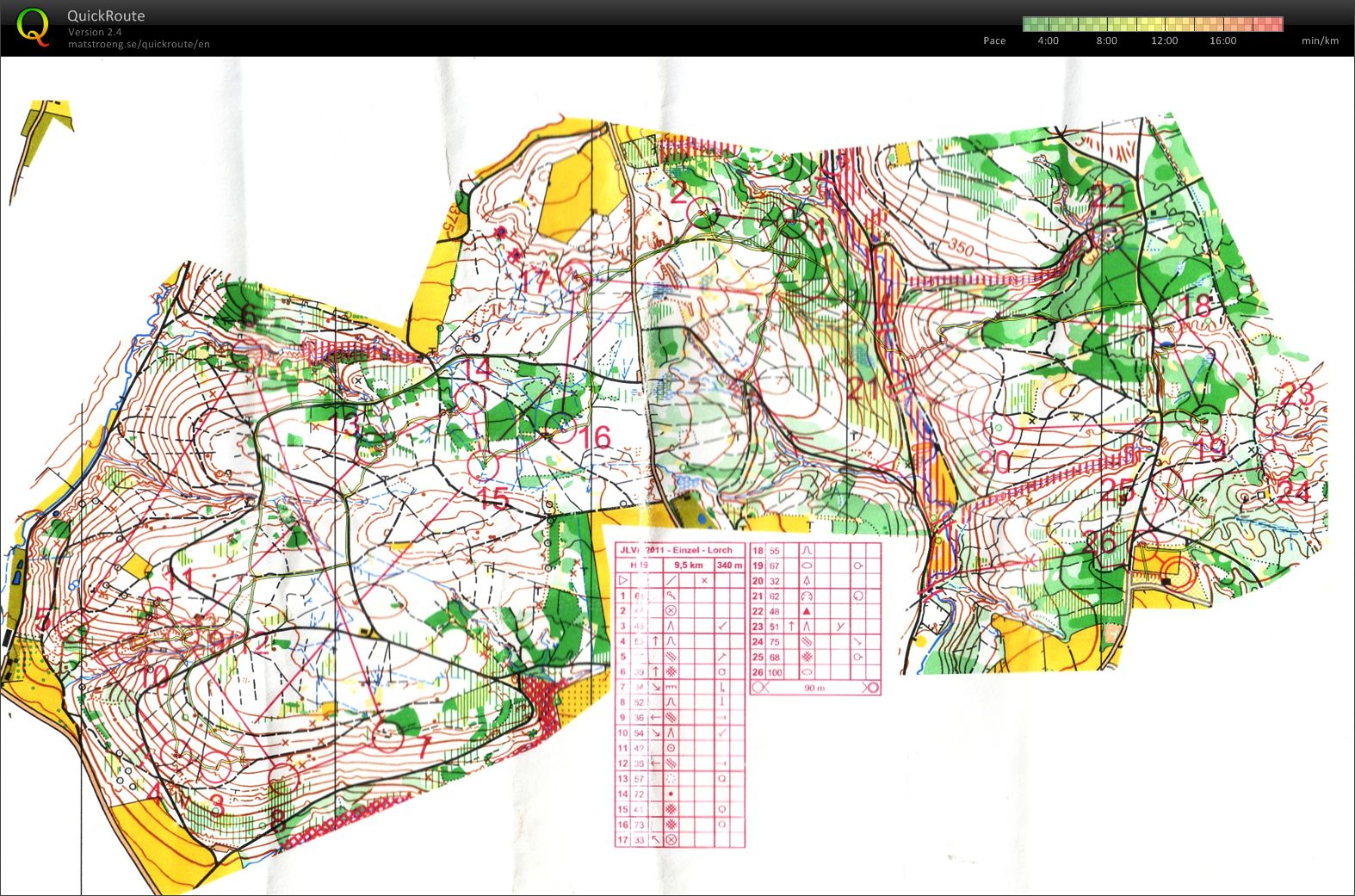The height and width of the screenshot is (896, 1355).
Task: Click the QuickRoute Q logo icon
Action: (x=33, y=28)
